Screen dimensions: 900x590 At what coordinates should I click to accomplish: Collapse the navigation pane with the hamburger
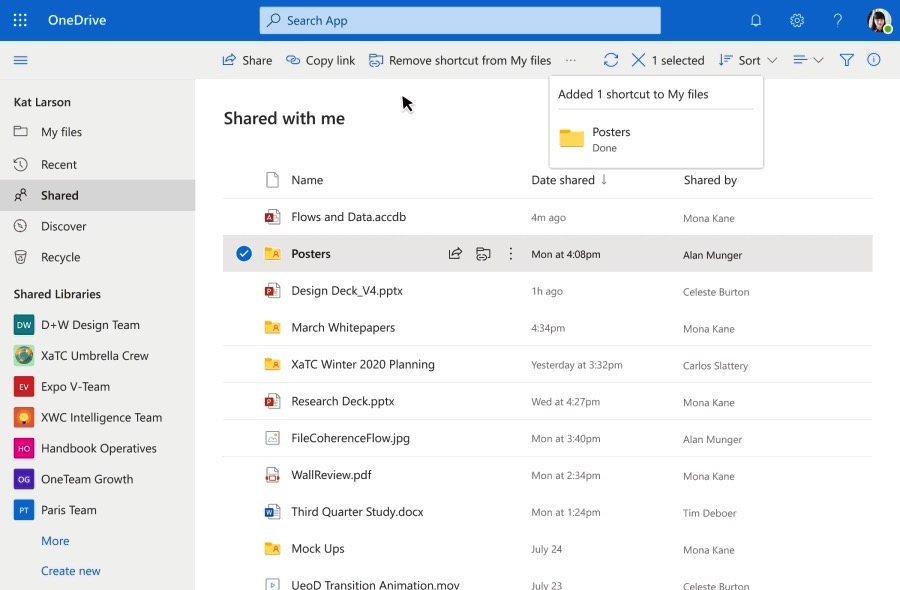(x=20, y=60)
